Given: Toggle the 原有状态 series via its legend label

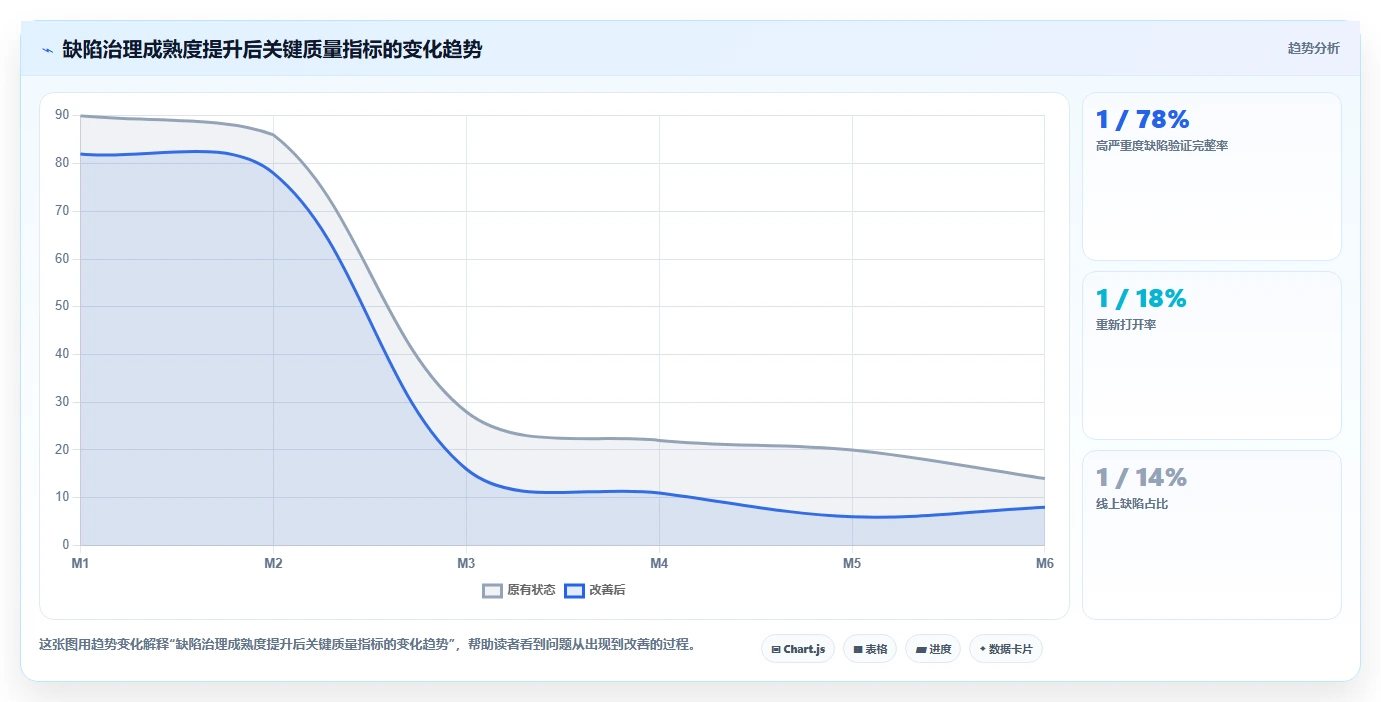Looking at the screenshot, I should 531,590.
